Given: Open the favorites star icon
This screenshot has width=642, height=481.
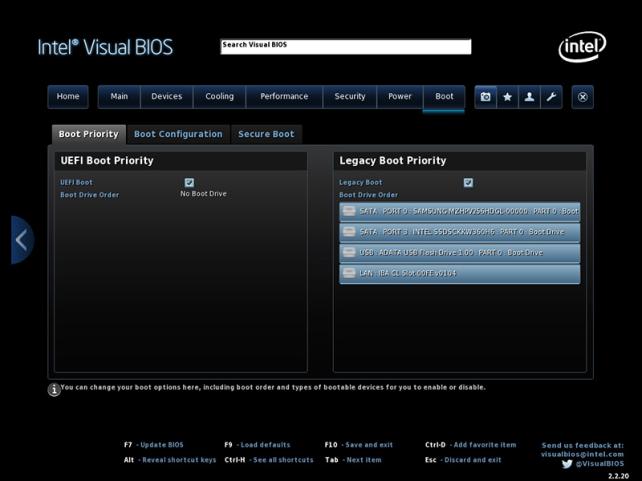Looking at the screenshot, I should pos(507,97).
